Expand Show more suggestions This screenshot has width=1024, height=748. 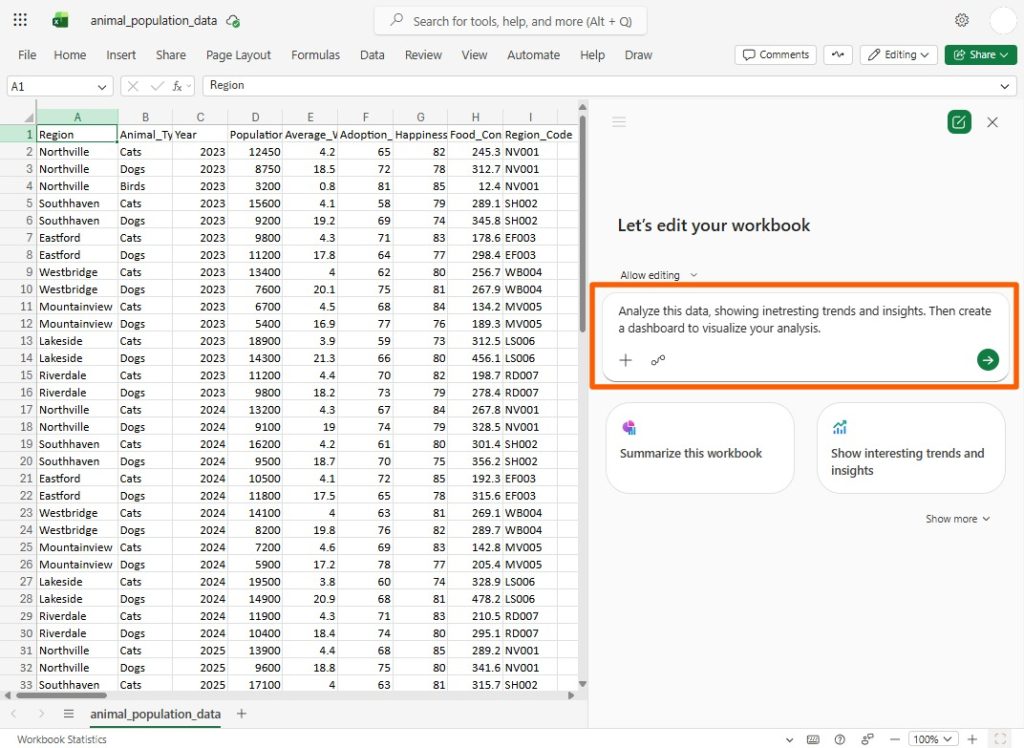pos(957,519)
